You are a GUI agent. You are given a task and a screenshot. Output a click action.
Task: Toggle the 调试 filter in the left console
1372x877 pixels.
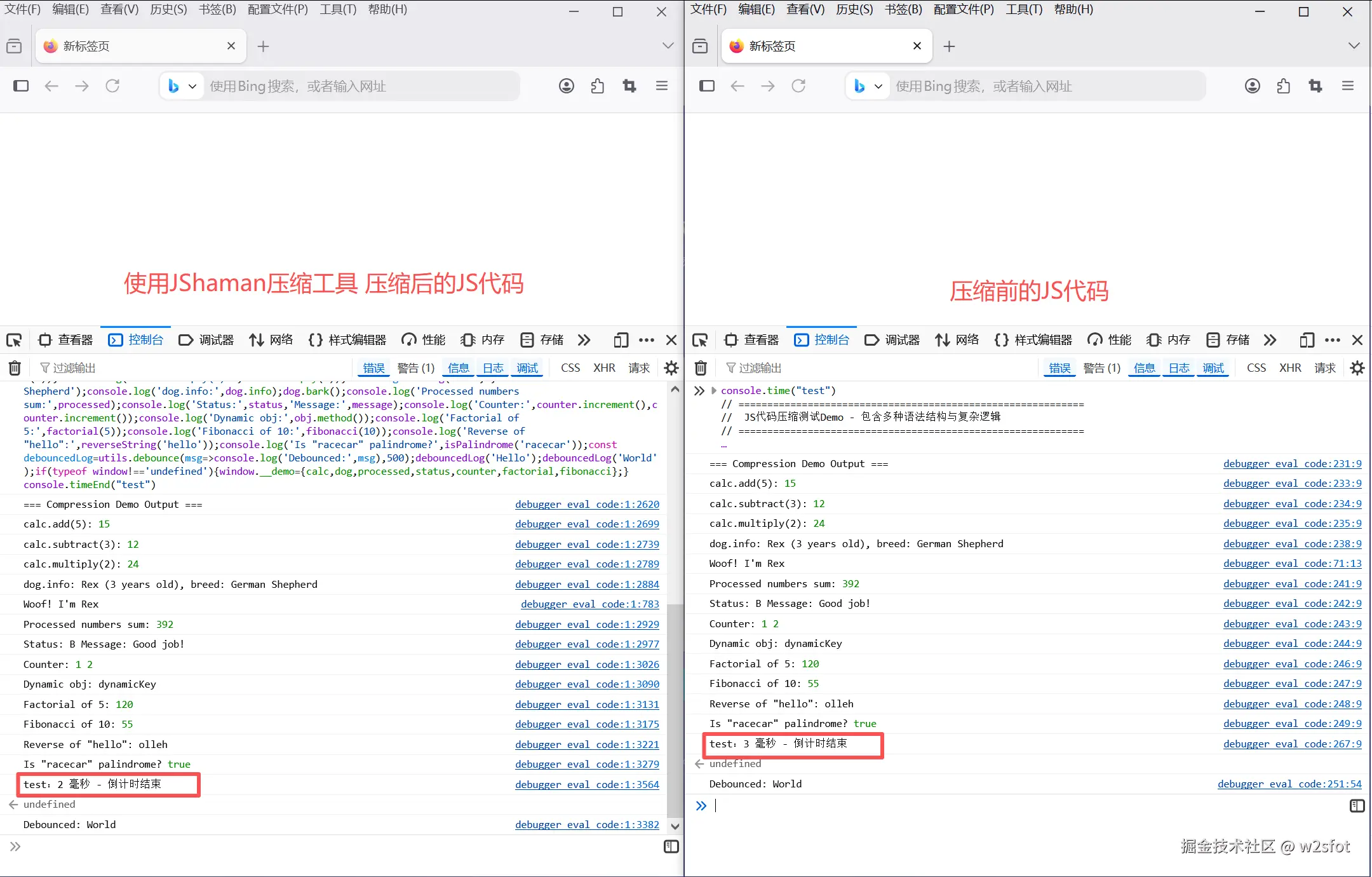pos(527,368)
